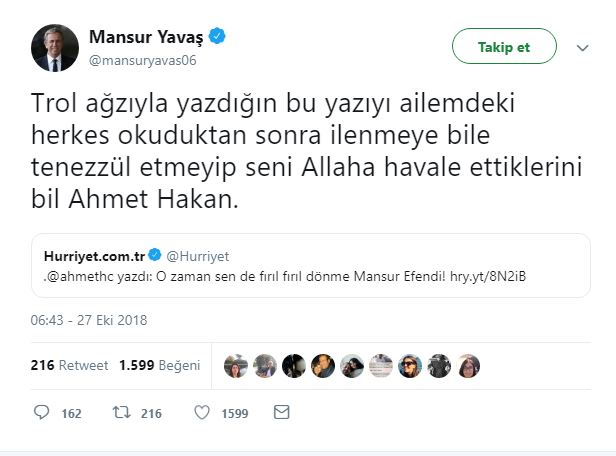Viewport: 616px width, 456px height.
Task: Open the 216 Retweet count list
Action: (70, 365)
